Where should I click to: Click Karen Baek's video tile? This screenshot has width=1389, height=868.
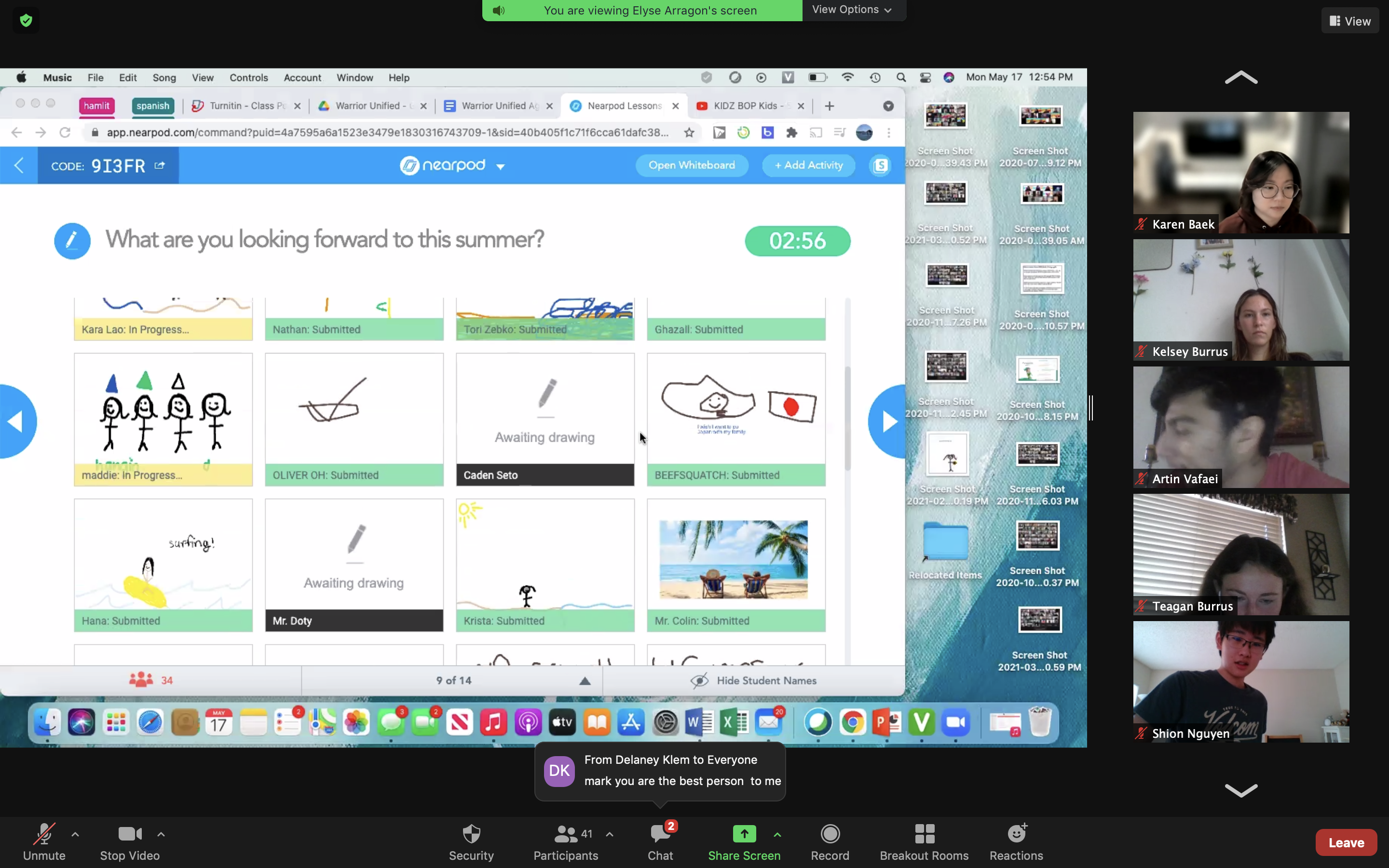pos(1241,172)
